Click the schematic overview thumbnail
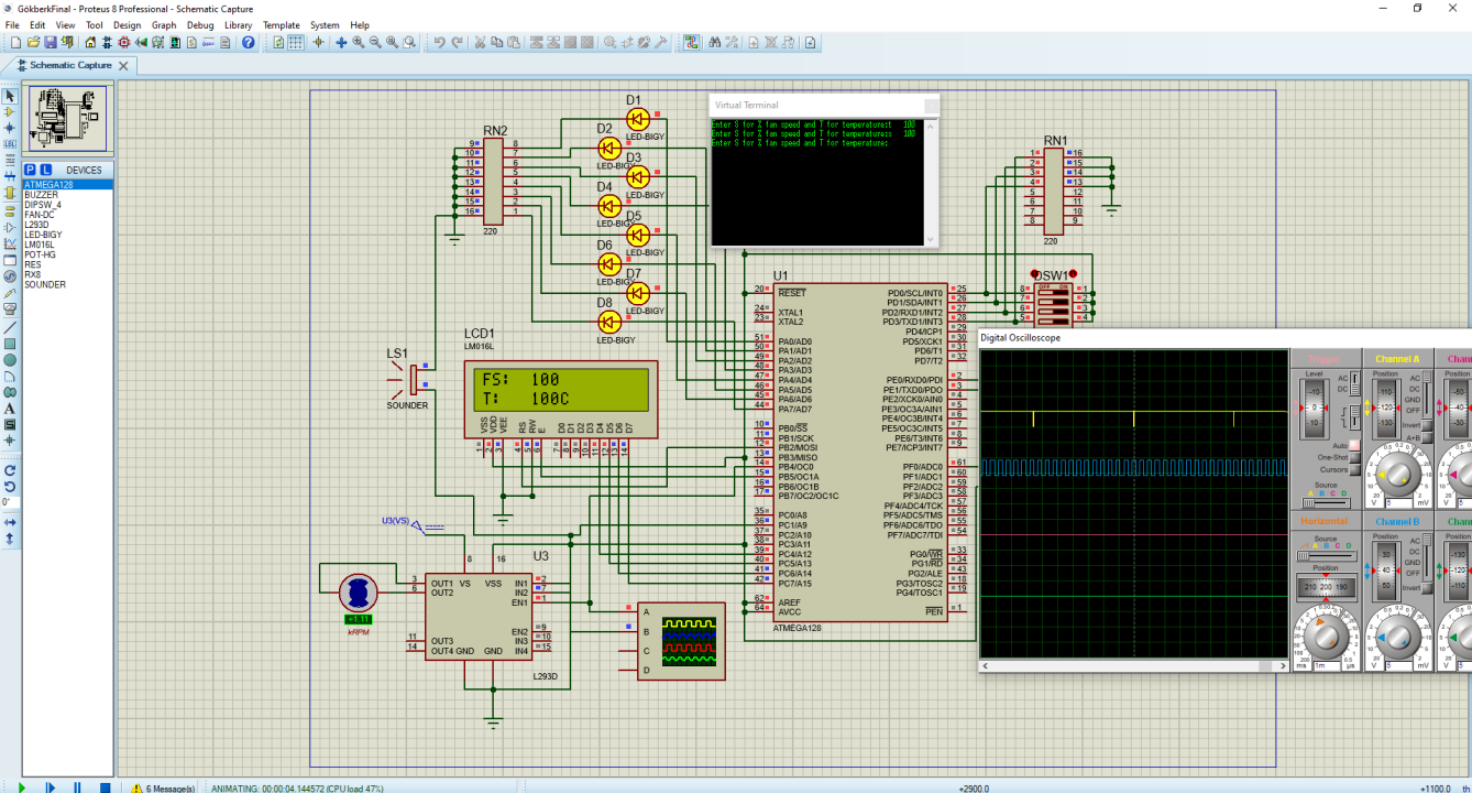The height and width of the screenshot is (794, 1473). click(68, 118)
